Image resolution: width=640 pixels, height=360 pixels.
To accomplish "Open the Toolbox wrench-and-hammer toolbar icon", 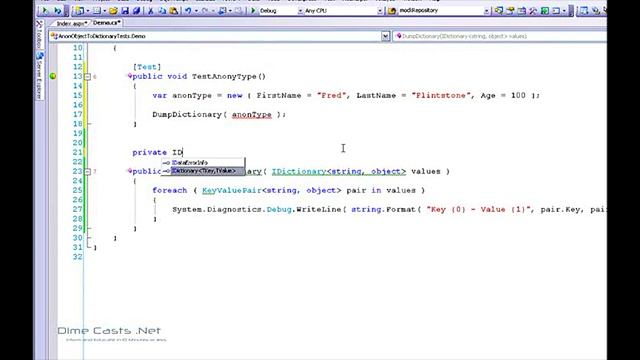I will pos(533,11).
